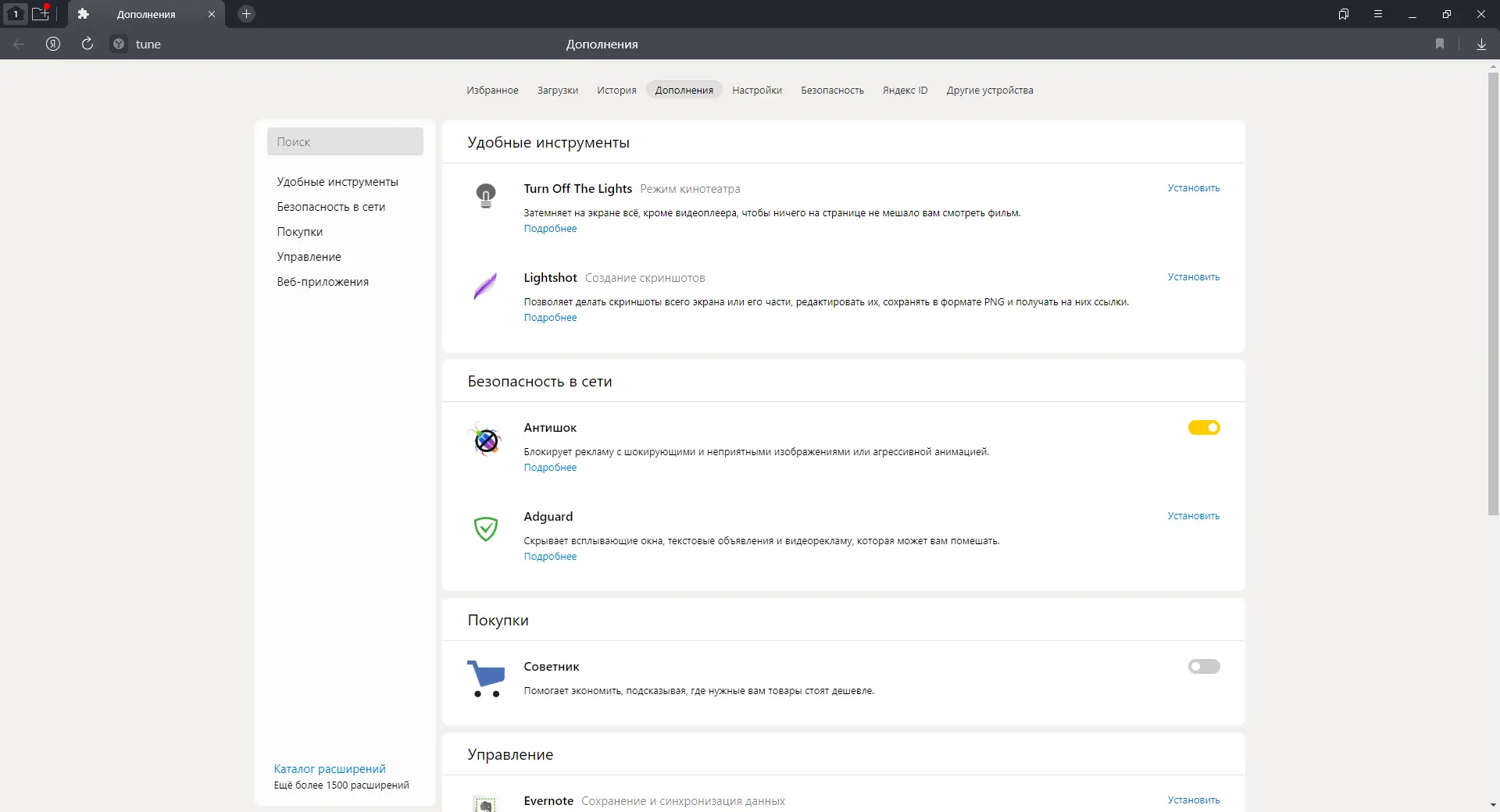Viewport: 1500px width, 812px height.
Task: Enable the Советник extension toggle
Action: [x=1204, y=667]
